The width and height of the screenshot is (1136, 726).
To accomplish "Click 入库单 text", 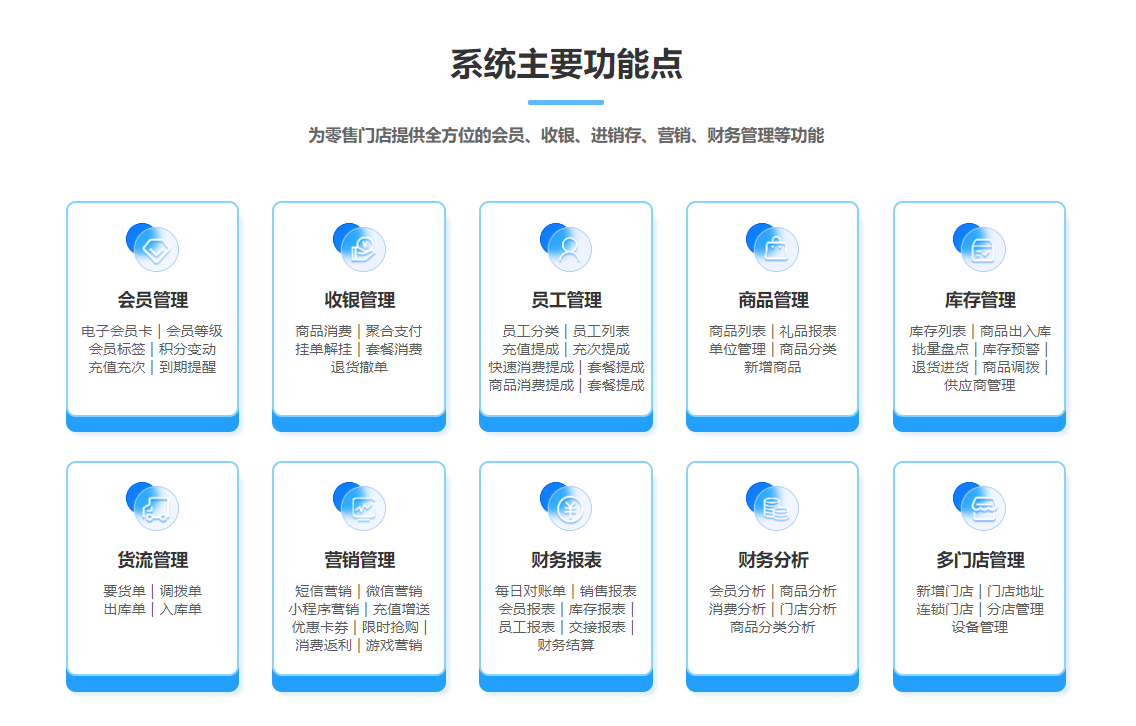I will 180,609.
